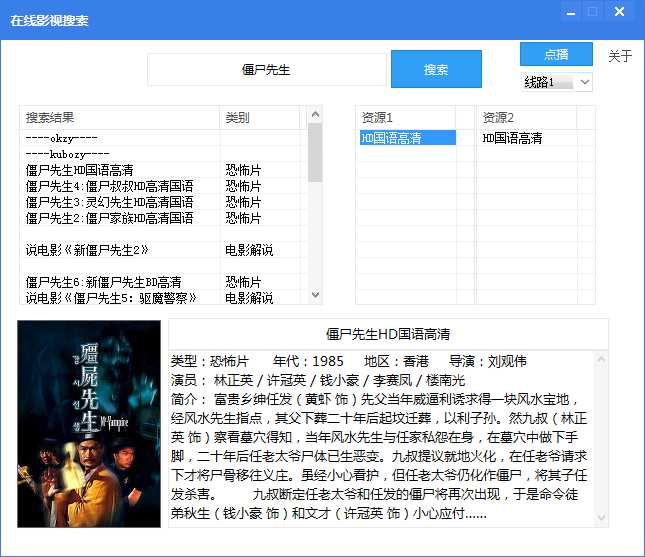Click search results scroll down arrow
645x557 pixels.
click(316, 295)
